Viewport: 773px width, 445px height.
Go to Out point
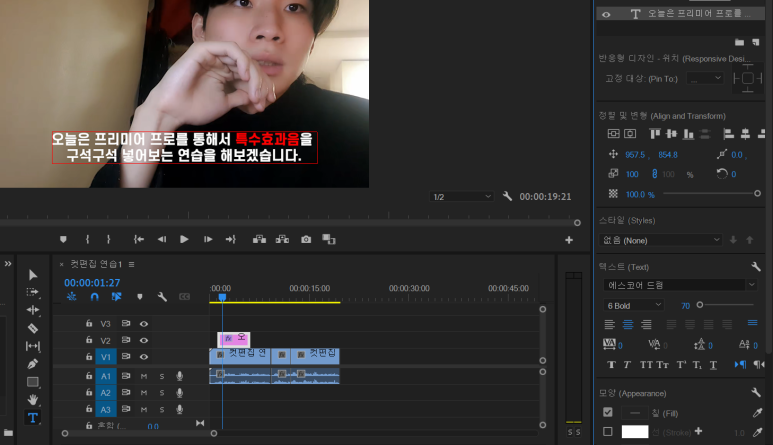click(230, 240)
